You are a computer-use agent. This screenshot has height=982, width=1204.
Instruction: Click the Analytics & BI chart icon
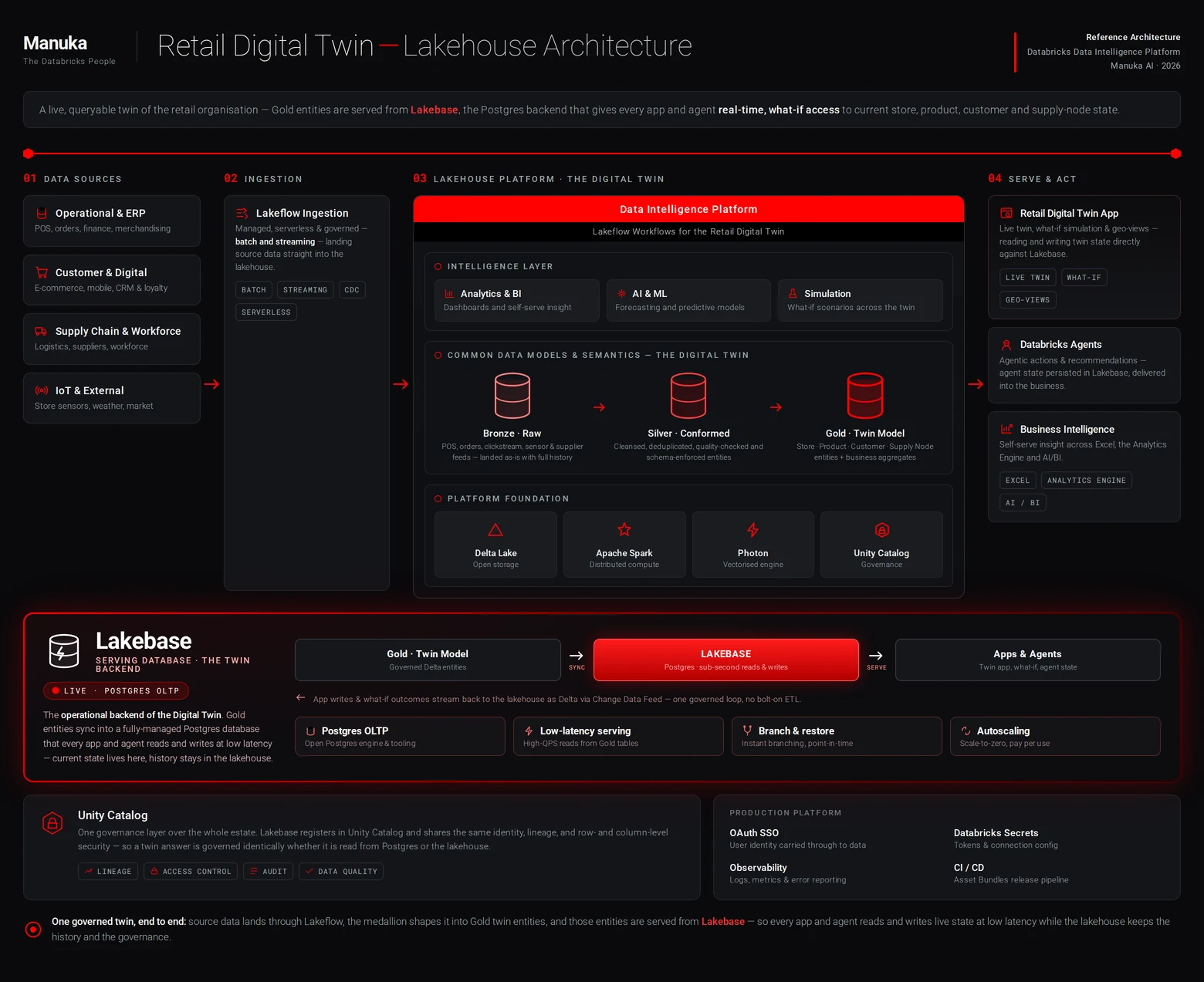pos(449,294)
